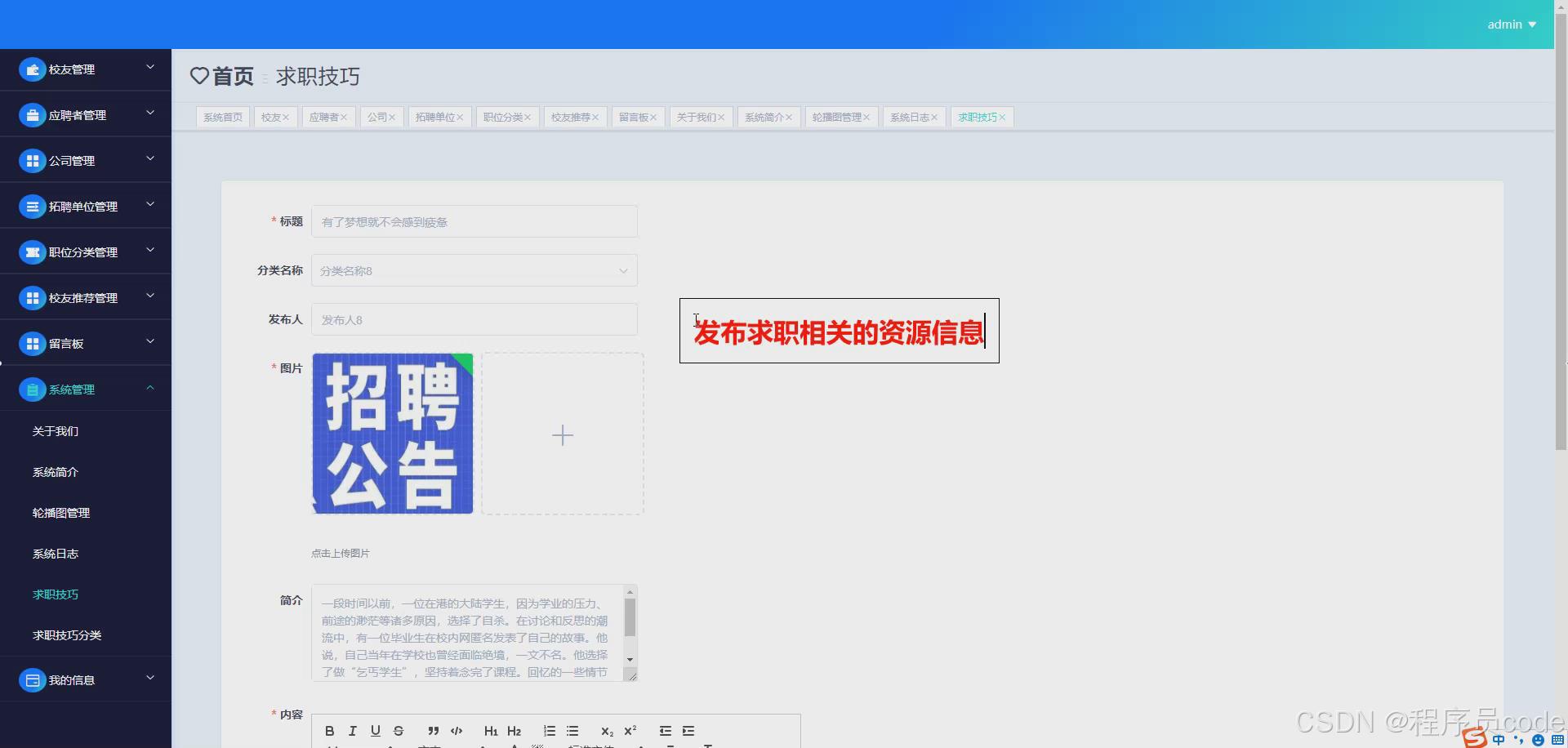Apply superscript formatting in the editor

pos(630,731)
